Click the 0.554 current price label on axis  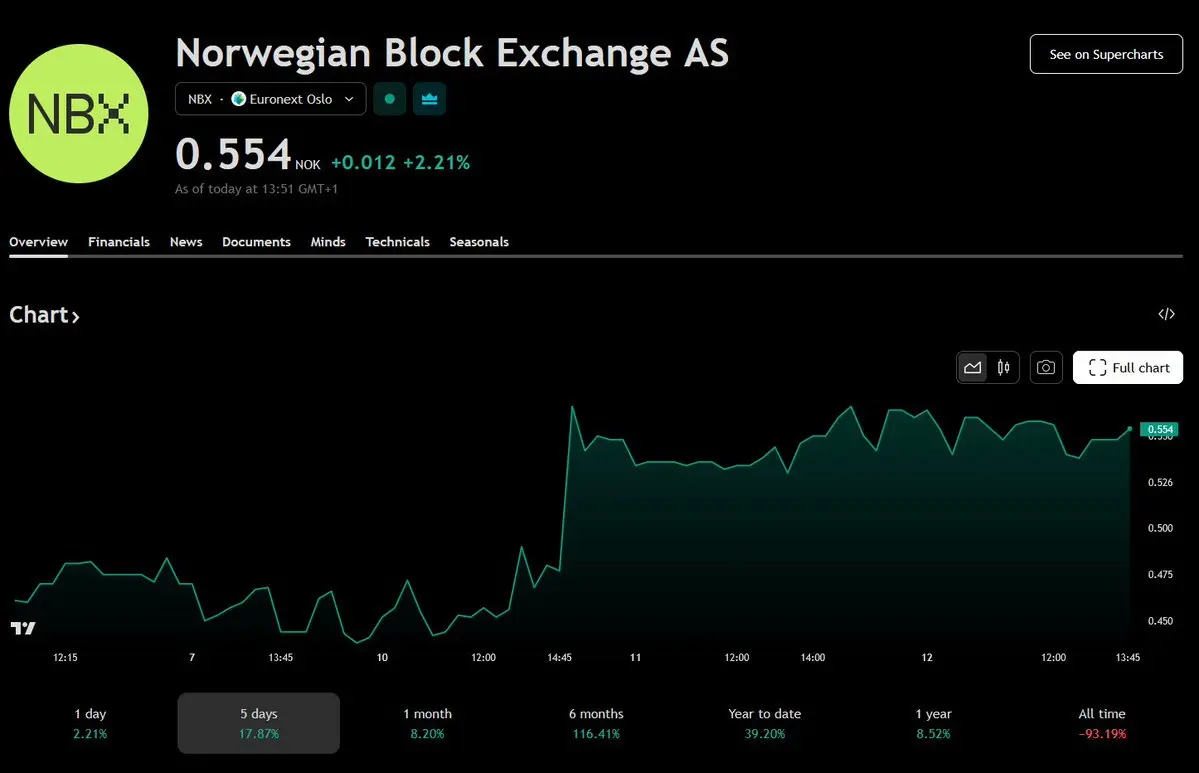[1159, 430]
